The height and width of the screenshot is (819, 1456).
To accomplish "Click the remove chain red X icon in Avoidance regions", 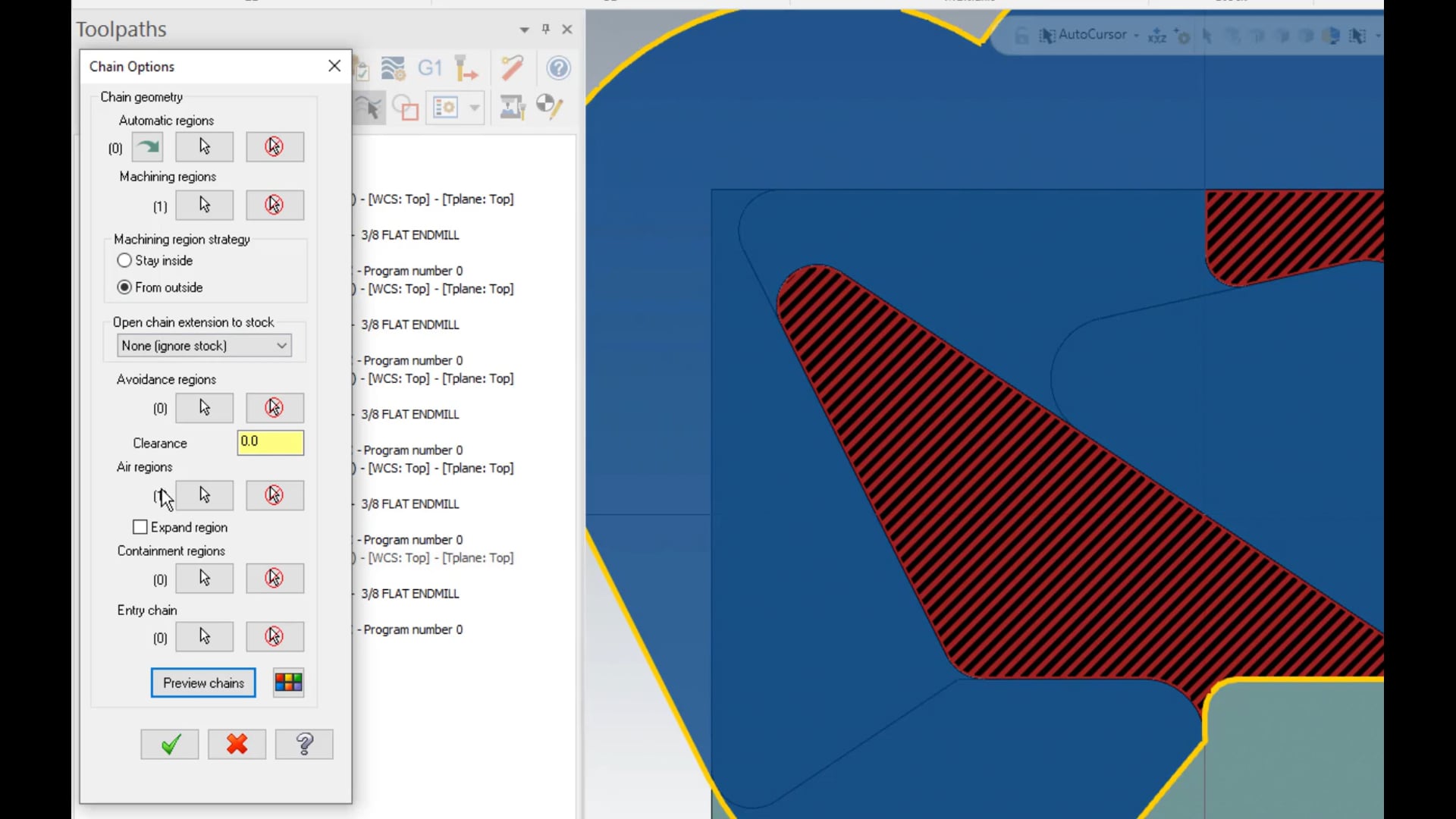I will point(274,407).
